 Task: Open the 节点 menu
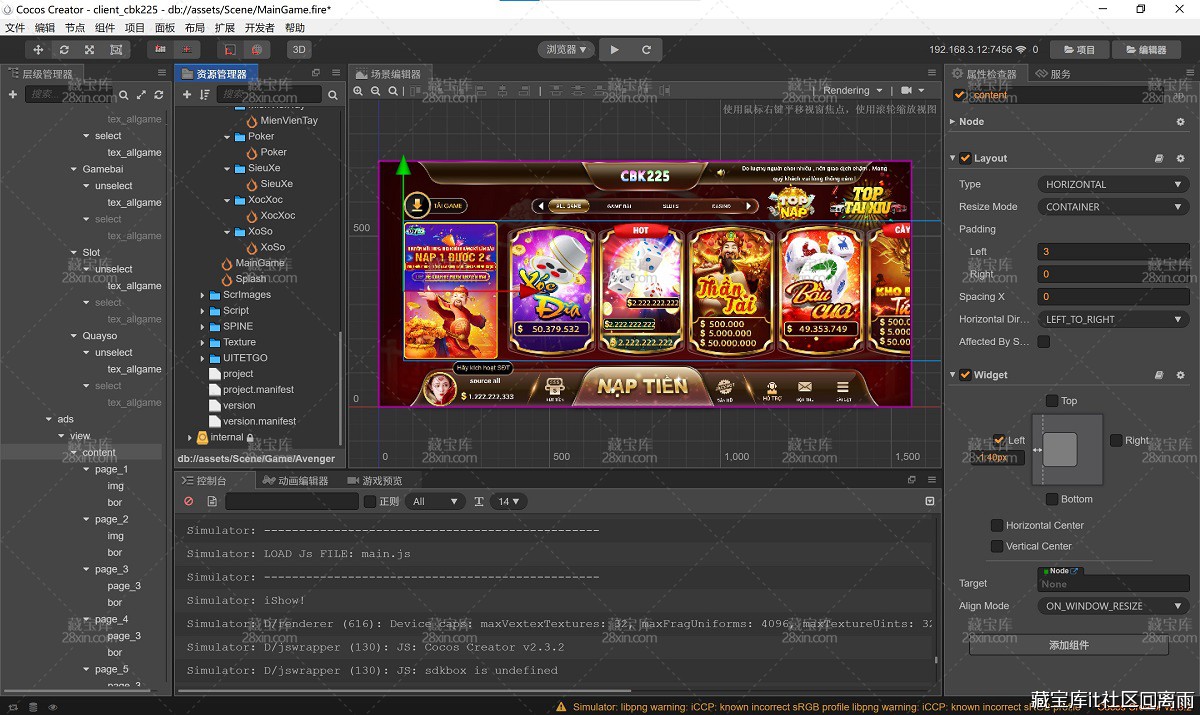[x=75, y=28]
